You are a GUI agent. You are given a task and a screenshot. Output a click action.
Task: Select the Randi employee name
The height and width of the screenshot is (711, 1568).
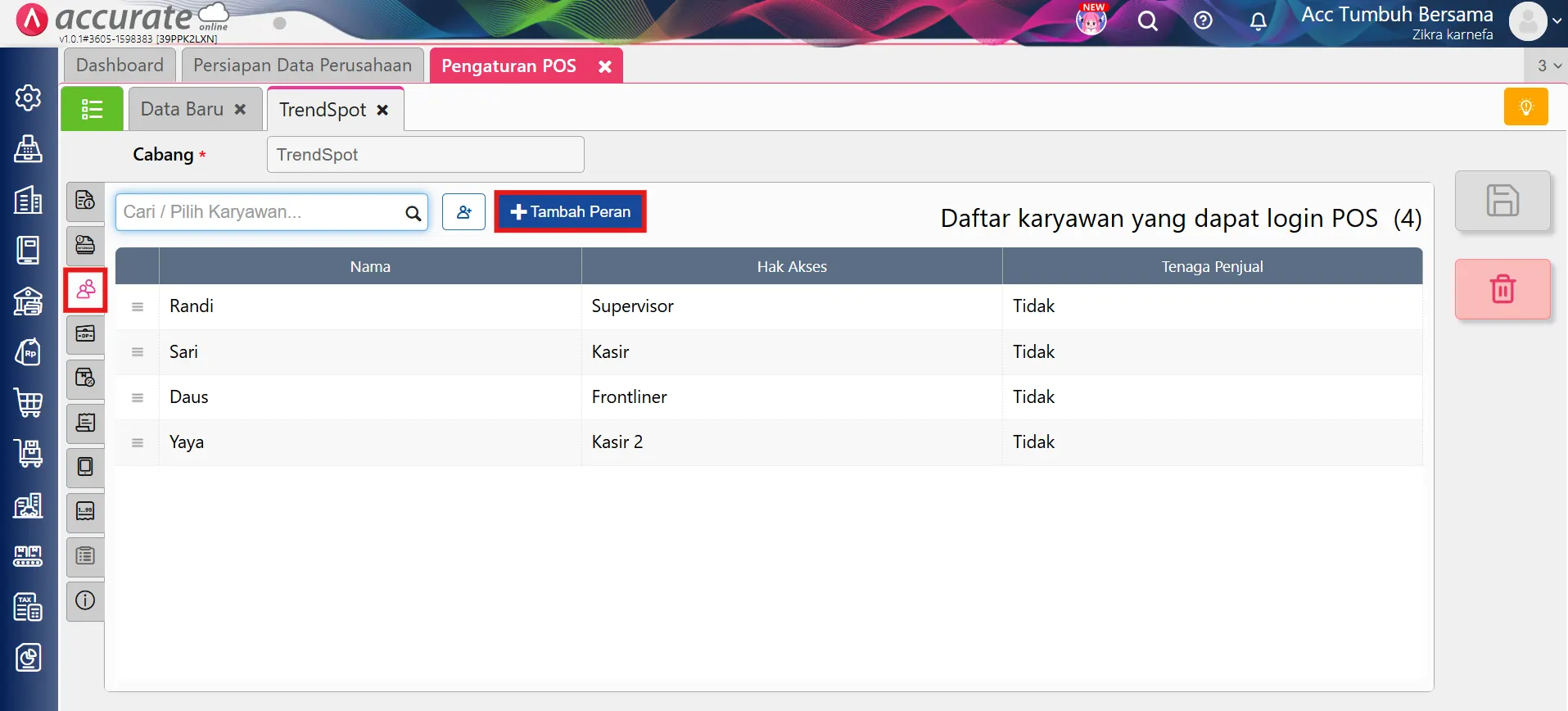(192, 306)
